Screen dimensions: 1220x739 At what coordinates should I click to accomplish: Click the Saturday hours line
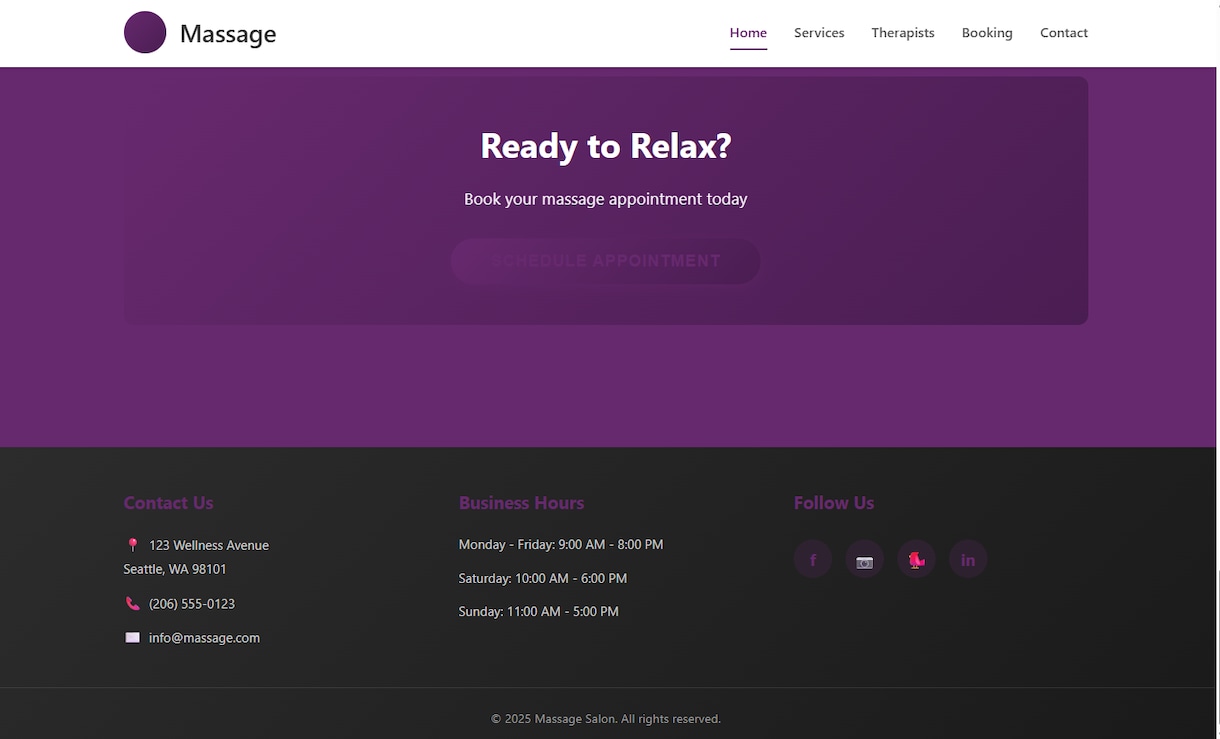[543, 578]
